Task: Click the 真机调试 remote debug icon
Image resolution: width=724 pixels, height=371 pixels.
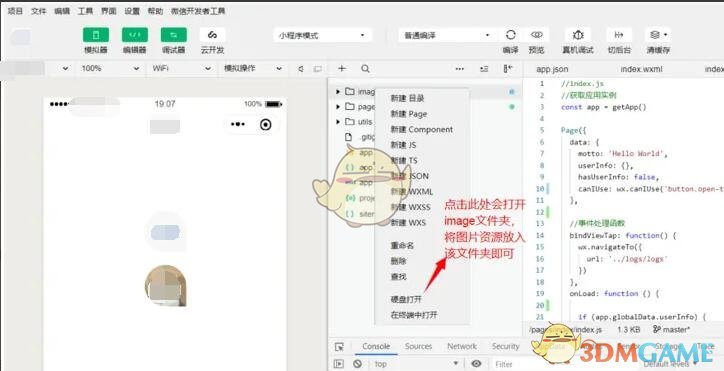Action: 578,35
